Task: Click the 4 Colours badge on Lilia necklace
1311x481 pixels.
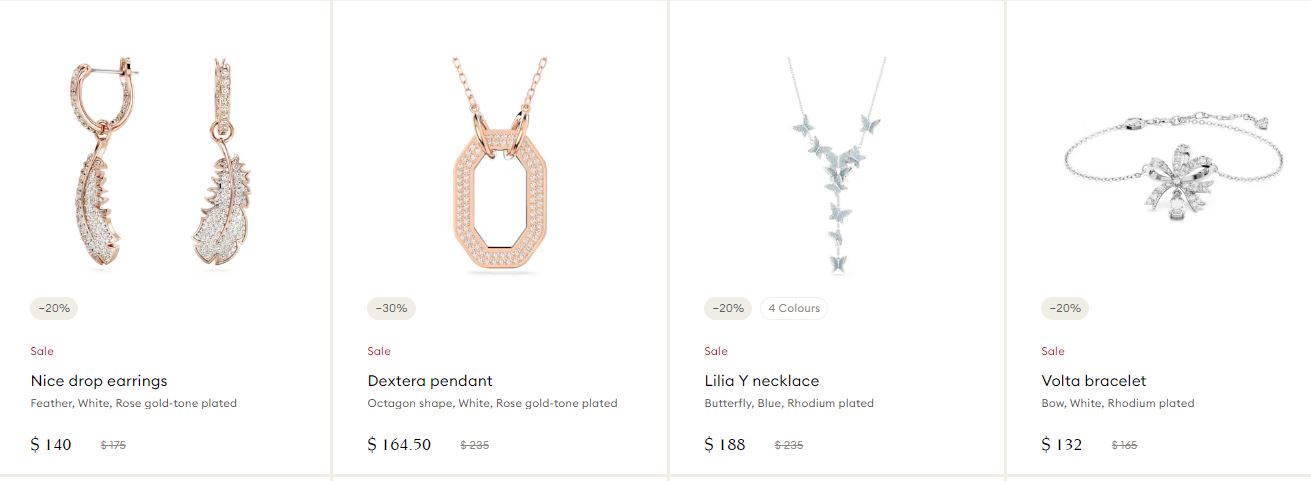Action: point(794,308)
